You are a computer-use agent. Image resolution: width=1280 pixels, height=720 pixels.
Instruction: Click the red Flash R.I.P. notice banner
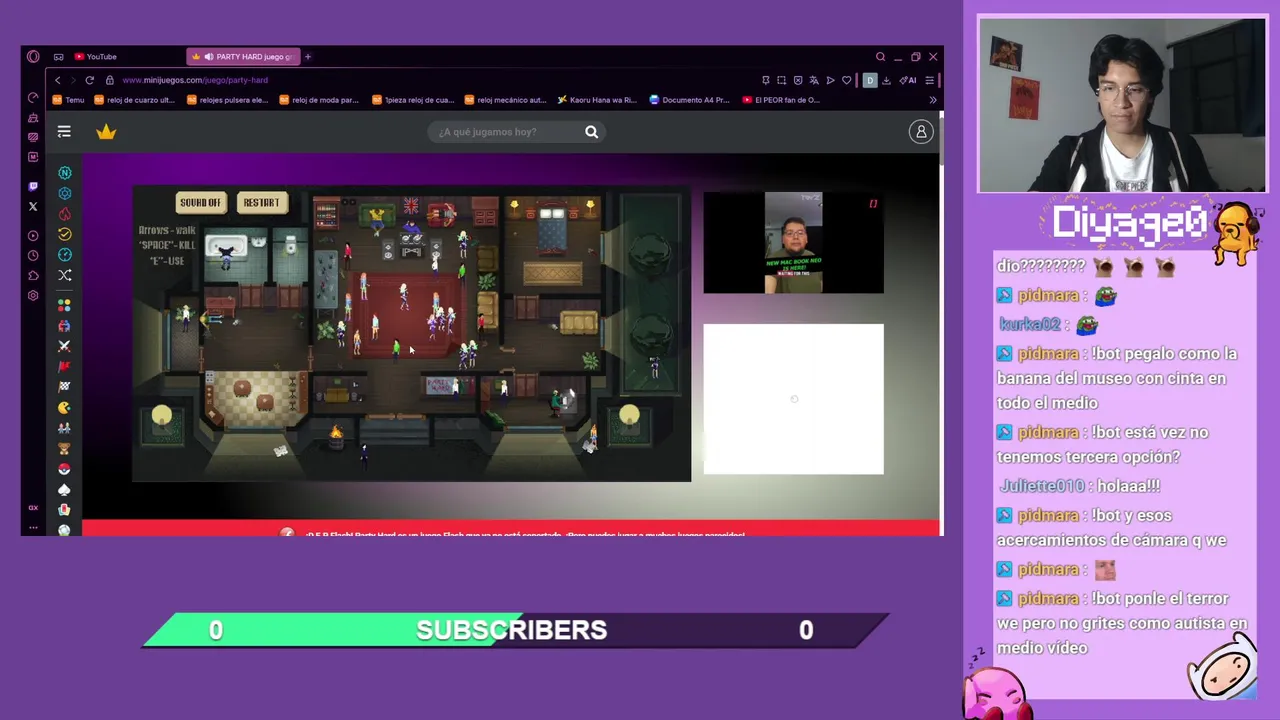[511, 529]
